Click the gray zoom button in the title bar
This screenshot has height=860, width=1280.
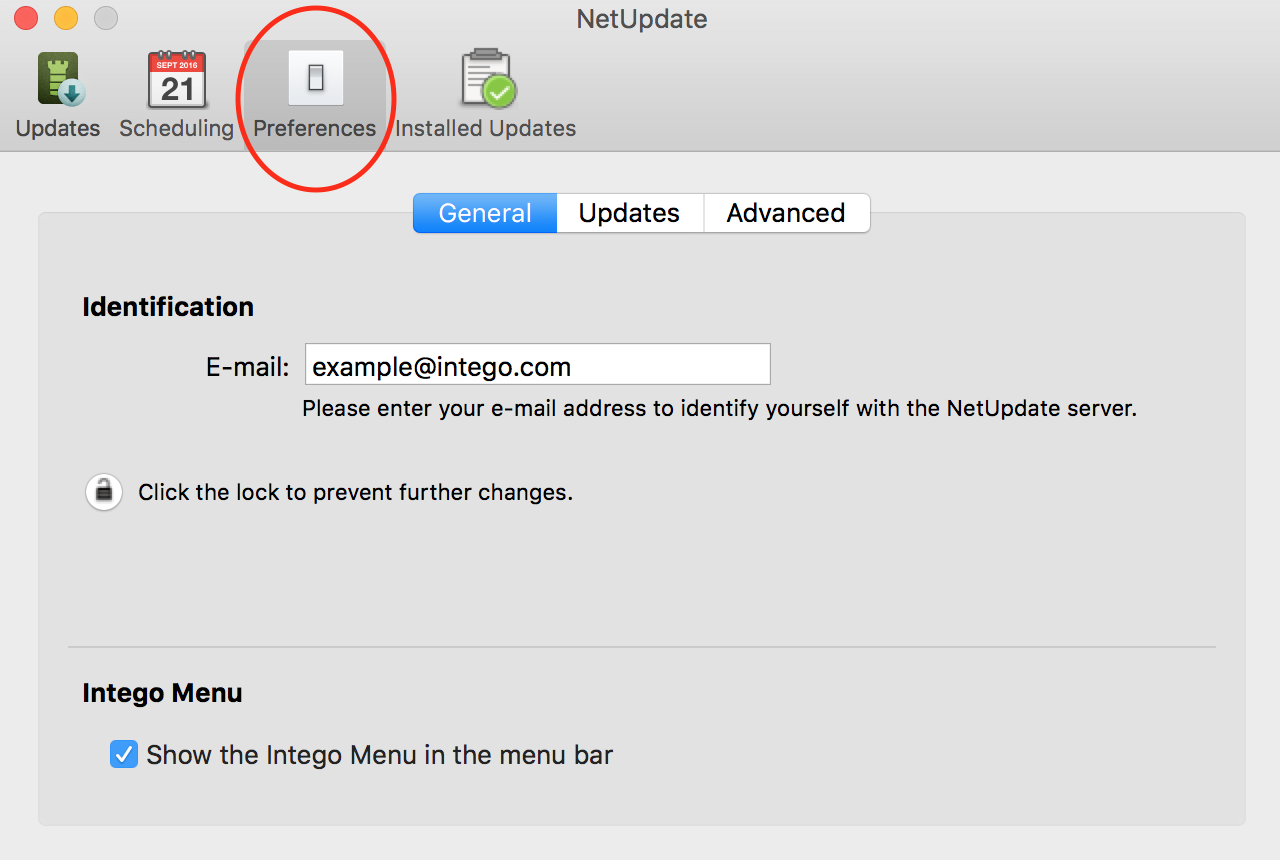106,18
